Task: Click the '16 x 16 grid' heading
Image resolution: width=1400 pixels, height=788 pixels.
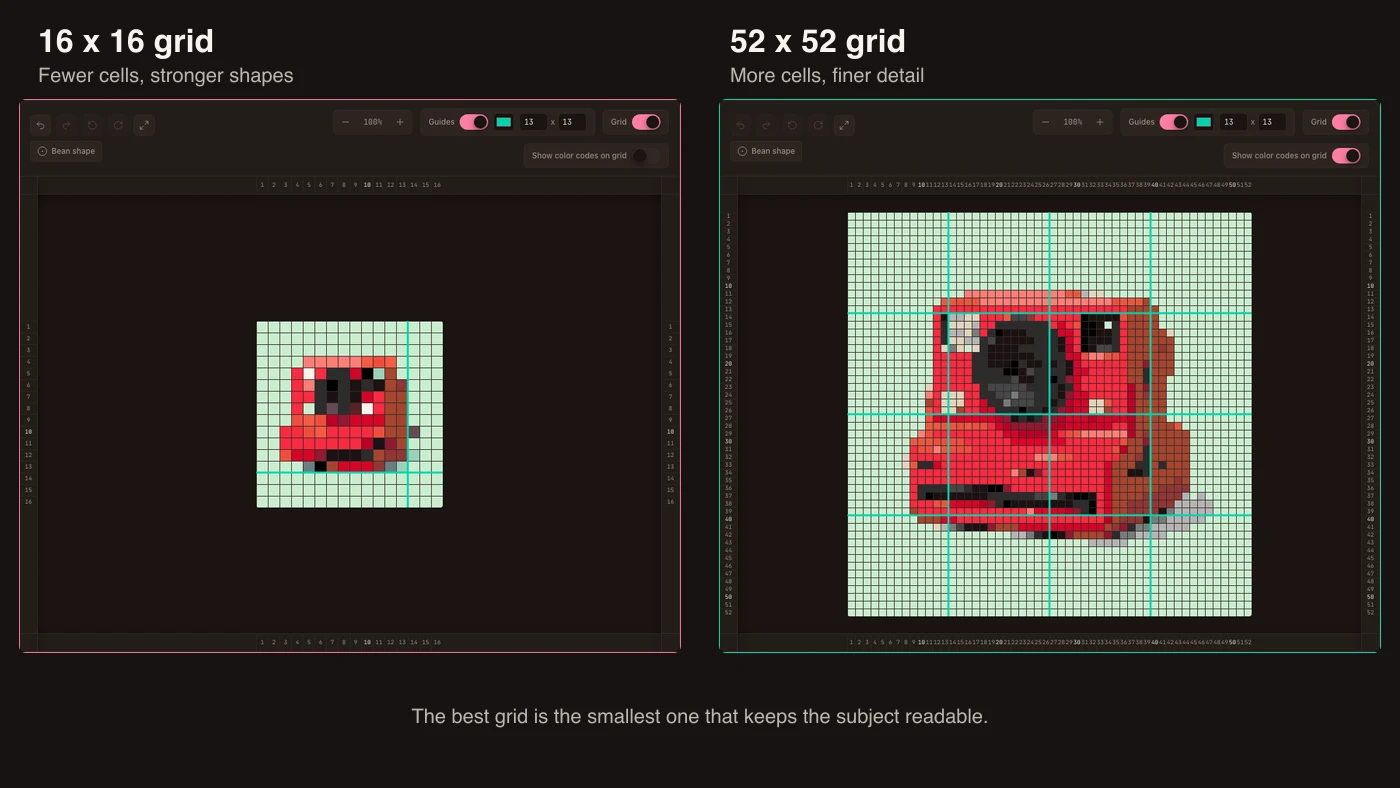Action: click(x=126, y=42)
